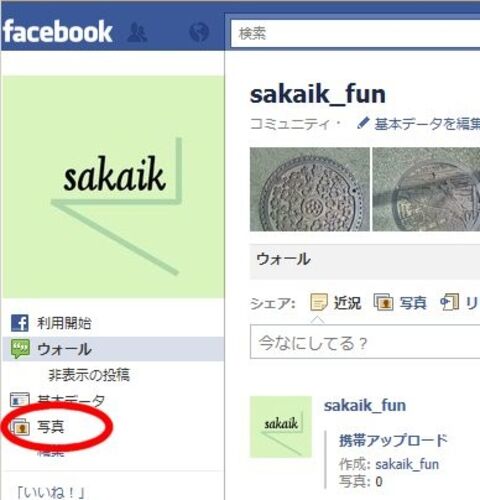Click the 検索 search field
This screenshot has height=500, width=480.
pos(356,33)
